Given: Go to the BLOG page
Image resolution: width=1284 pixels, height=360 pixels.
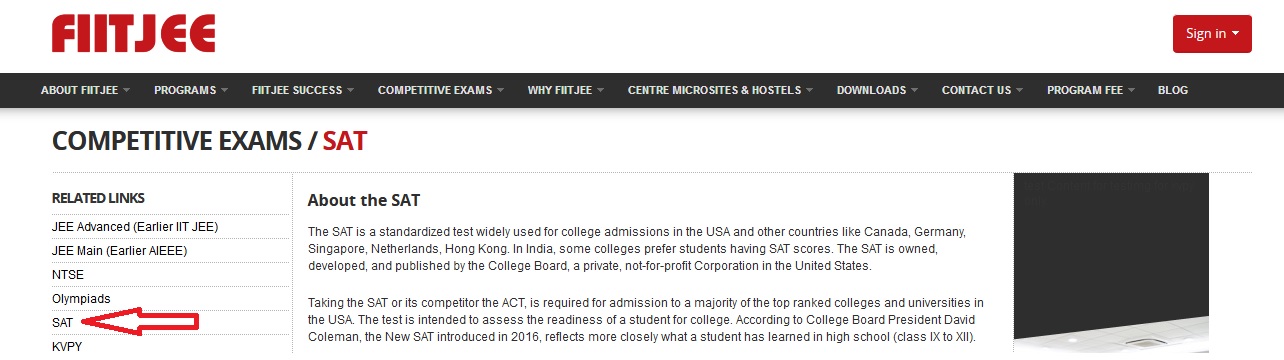Looking at the screenshot, I should [1173, 90].
